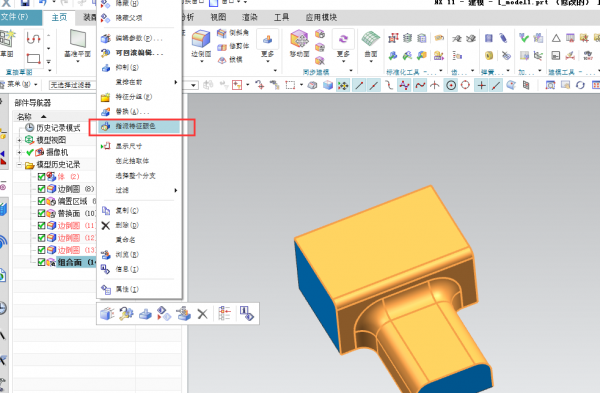
Task: Expand the 模型视图 tree node
Action: (19, 140)
